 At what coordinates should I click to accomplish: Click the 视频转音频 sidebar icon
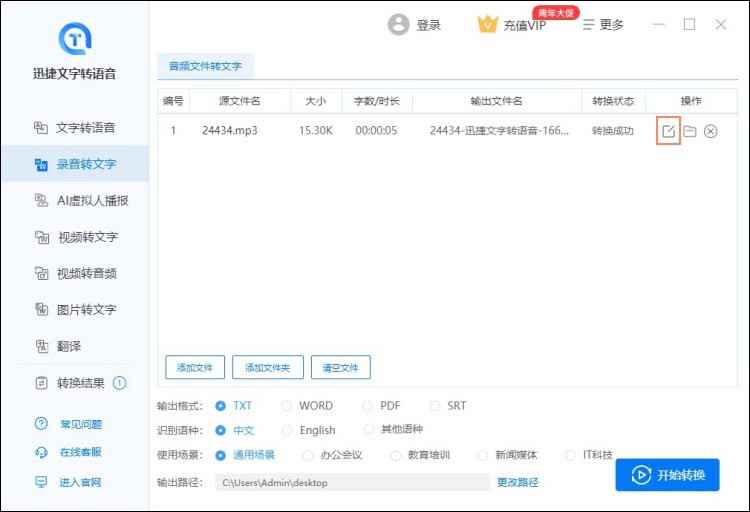[42, 273]
